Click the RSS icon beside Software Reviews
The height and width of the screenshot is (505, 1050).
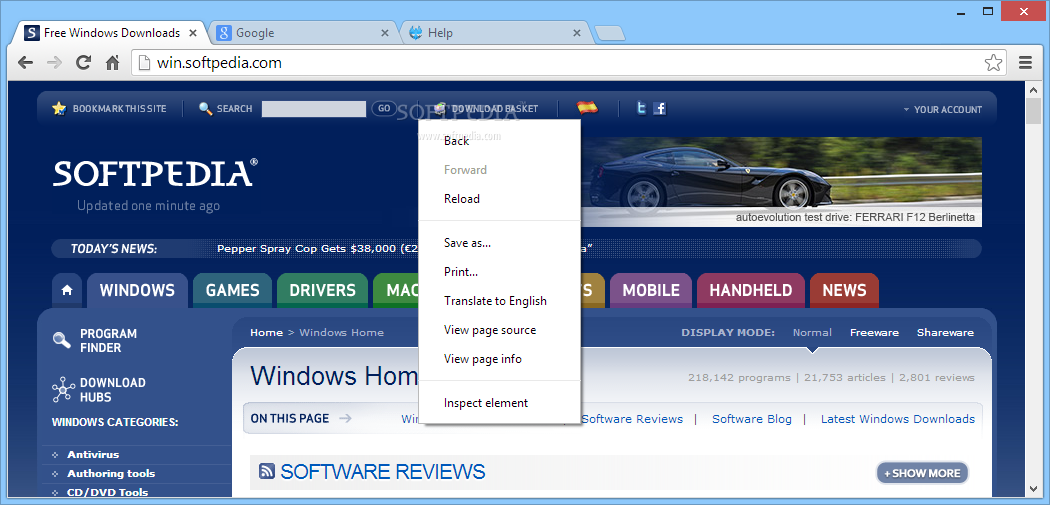(x=267, y=472)
